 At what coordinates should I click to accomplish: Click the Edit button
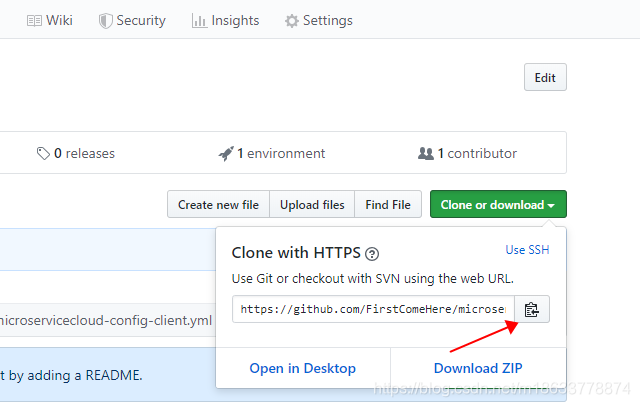tap(545, 77)
